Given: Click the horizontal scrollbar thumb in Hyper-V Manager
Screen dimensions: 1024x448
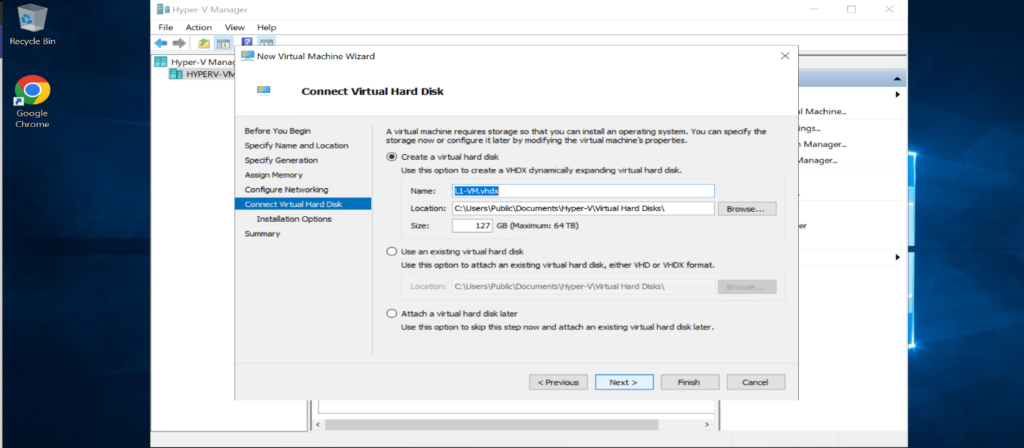Looking at the screenshot, I should [x=494, y=424].
